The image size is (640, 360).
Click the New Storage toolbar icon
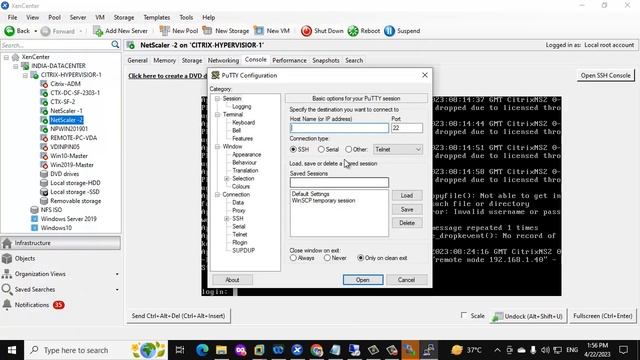[x=207, y=31]
